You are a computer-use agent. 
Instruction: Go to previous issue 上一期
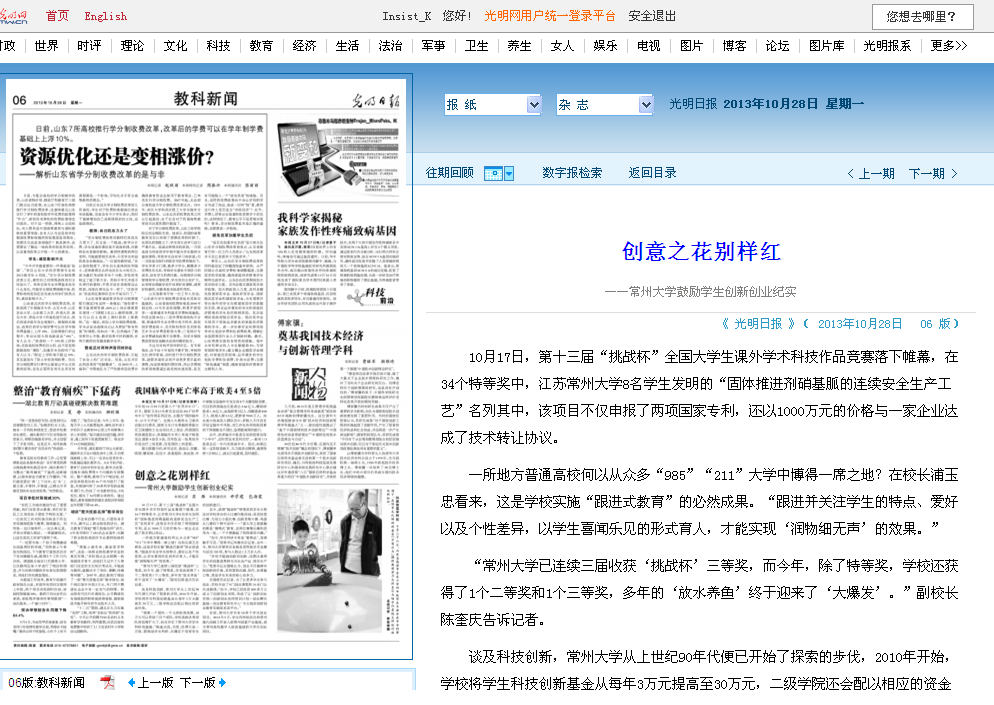[x=870, y=173]
